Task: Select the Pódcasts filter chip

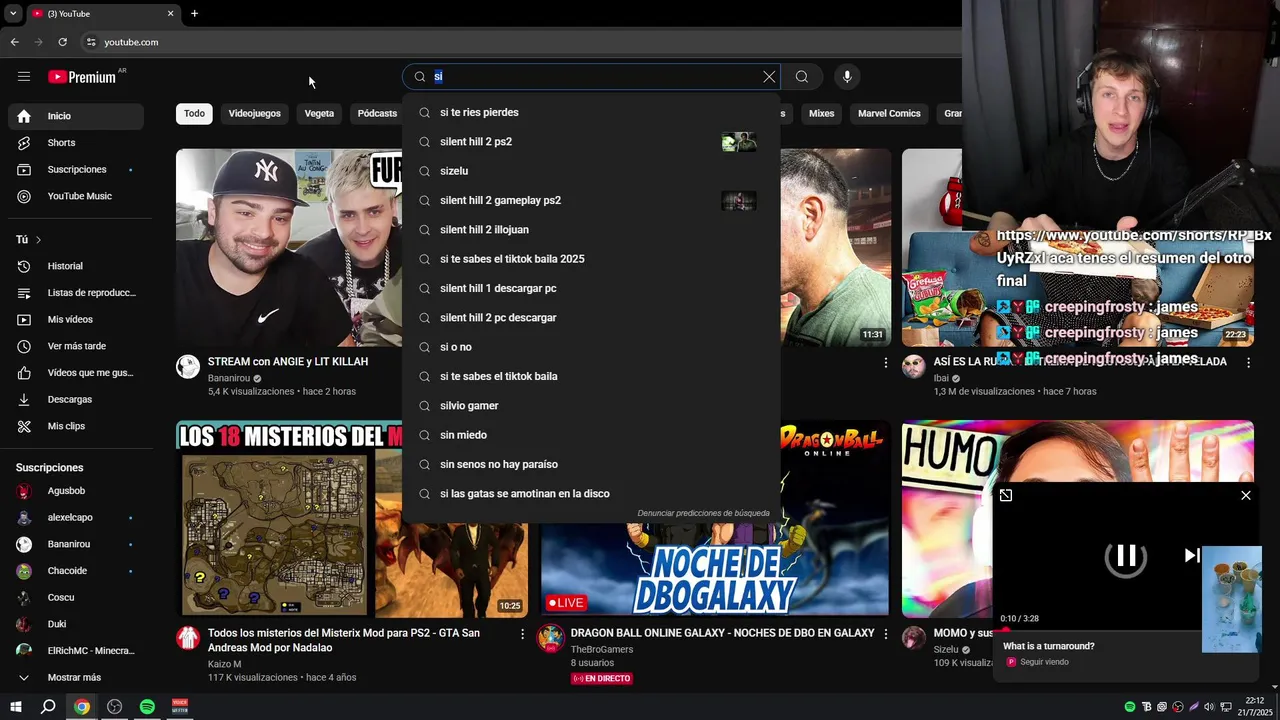Action: coord(377,113)
